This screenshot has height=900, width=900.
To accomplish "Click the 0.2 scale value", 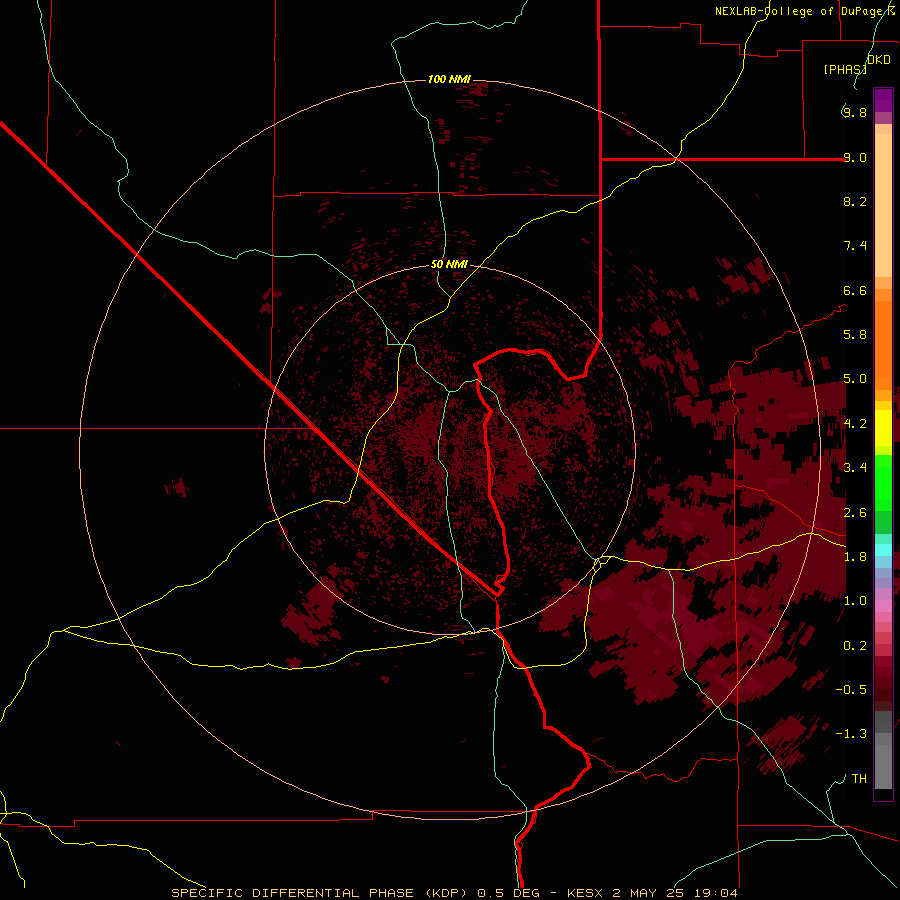I will tap(855, 646).
